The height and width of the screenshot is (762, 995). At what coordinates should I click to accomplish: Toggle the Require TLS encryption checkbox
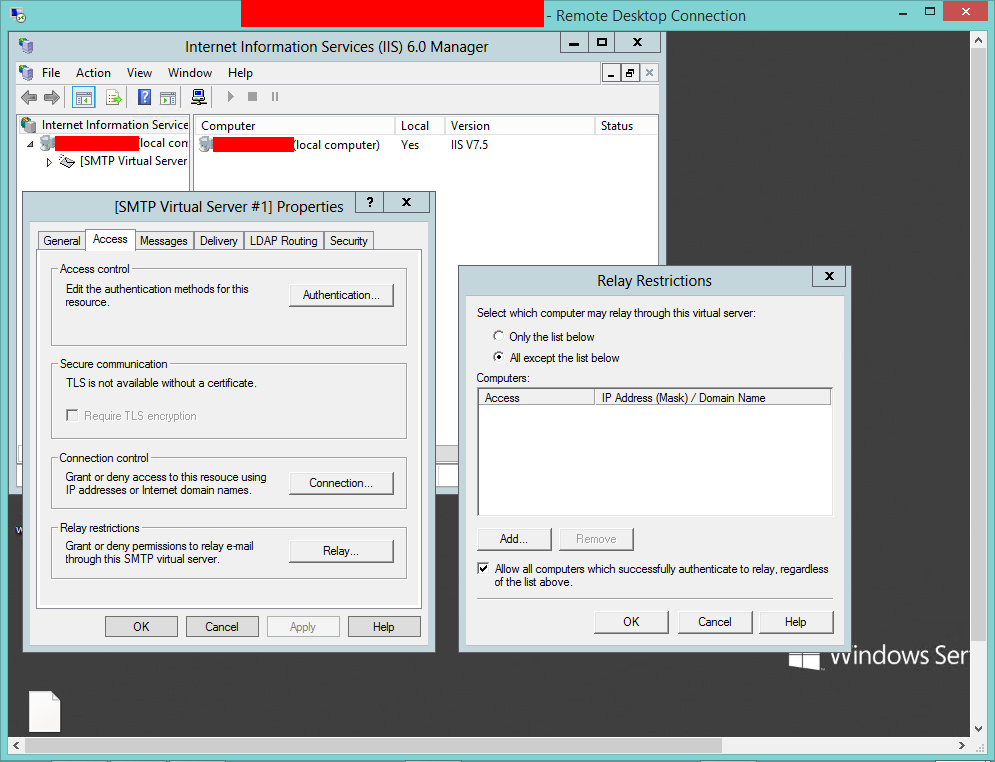(x=72, y=416)
